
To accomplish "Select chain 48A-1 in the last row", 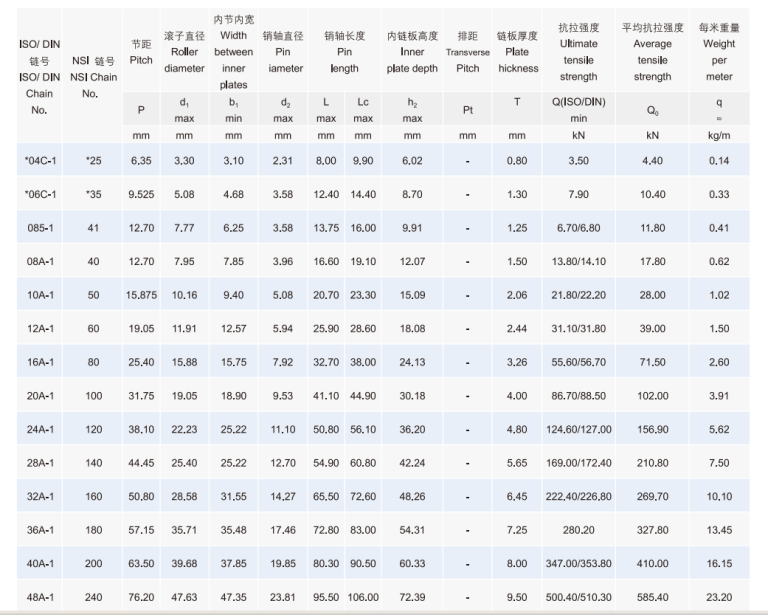I will pyautogui.click(x=40, y=598).
